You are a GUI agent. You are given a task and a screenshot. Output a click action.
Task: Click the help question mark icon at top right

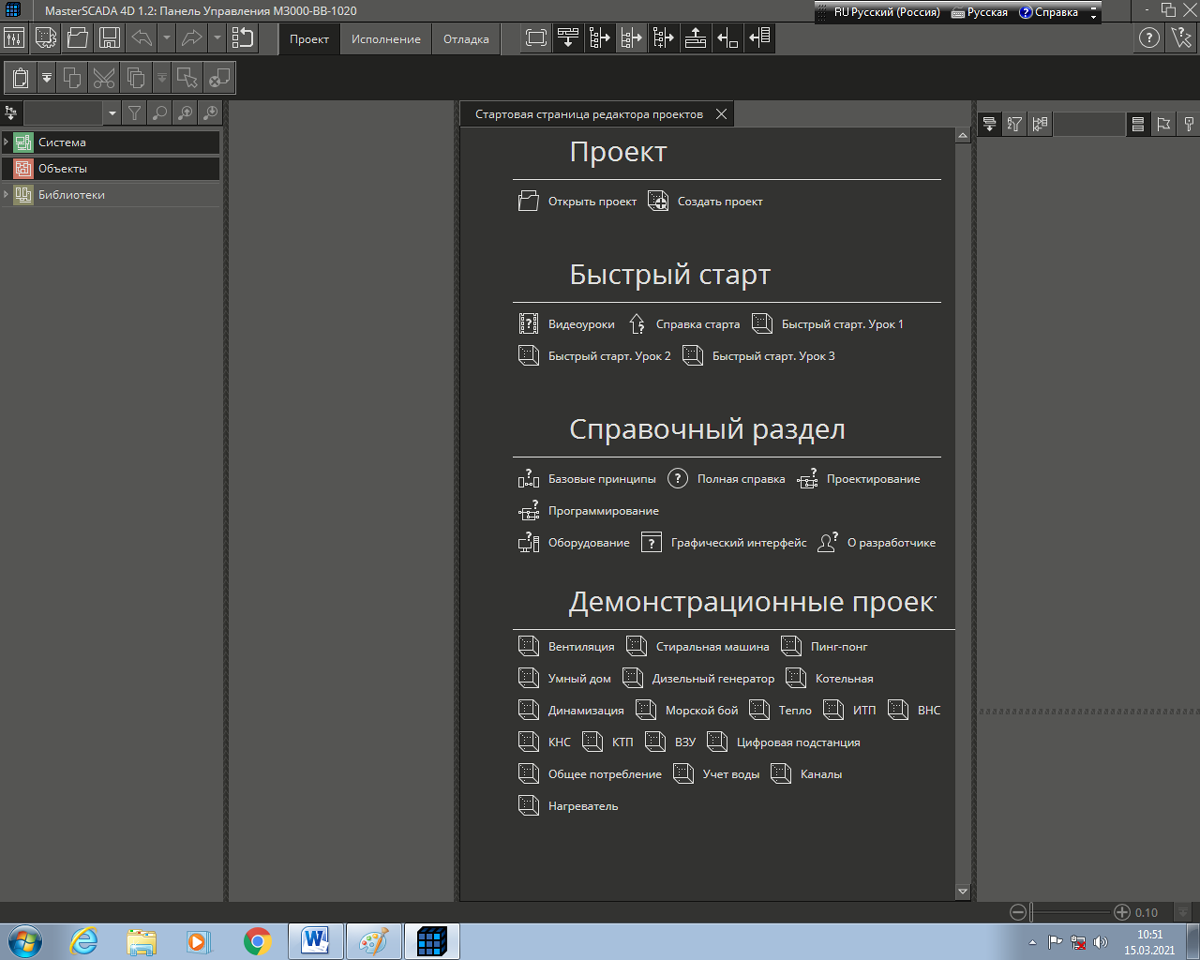tap(1150, 39)
